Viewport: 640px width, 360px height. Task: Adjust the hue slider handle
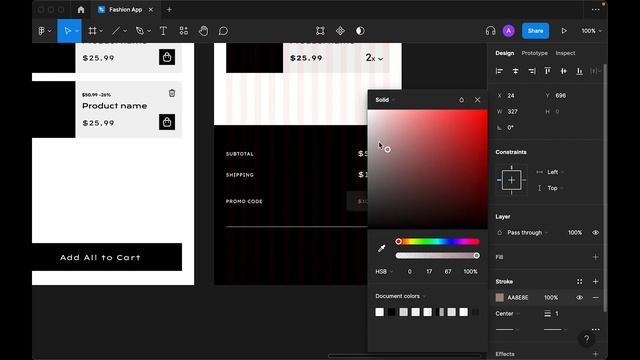(398, 242)
